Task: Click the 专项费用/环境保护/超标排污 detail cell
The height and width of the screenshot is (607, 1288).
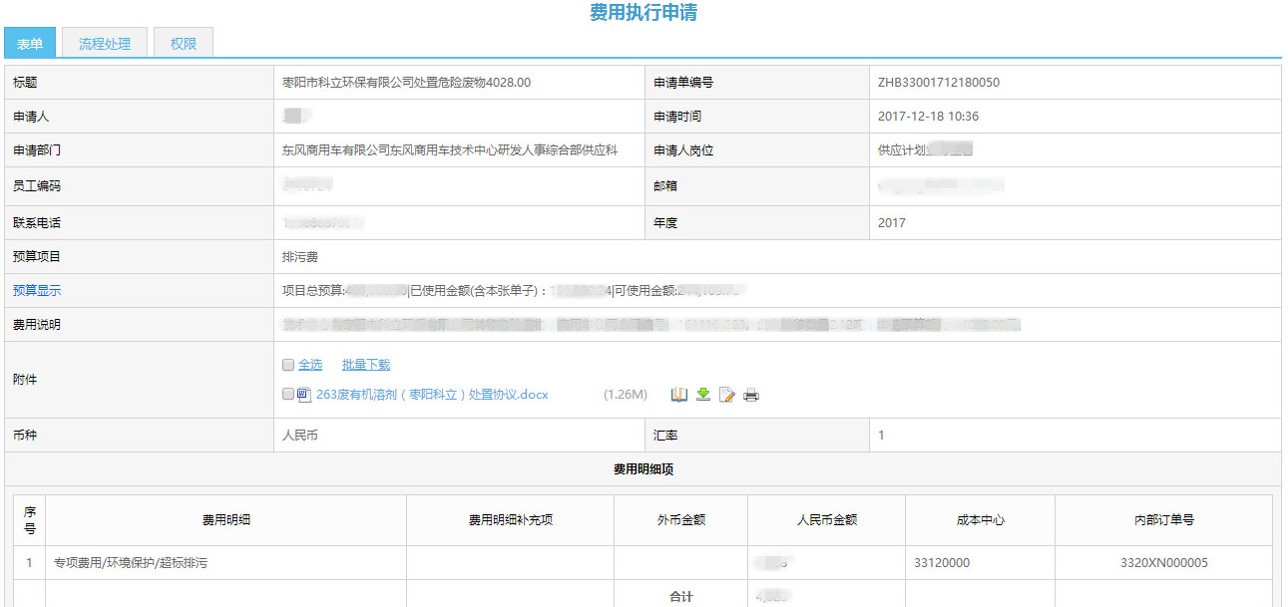Action: click(x=126, y=563)
